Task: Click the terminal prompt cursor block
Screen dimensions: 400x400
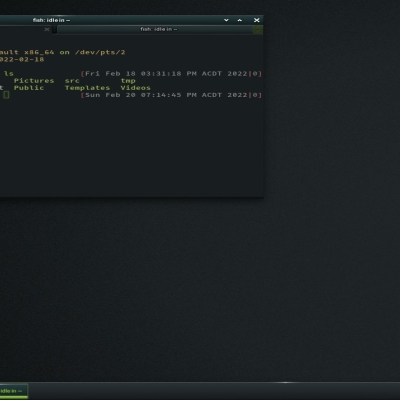Action: (6, 95)
